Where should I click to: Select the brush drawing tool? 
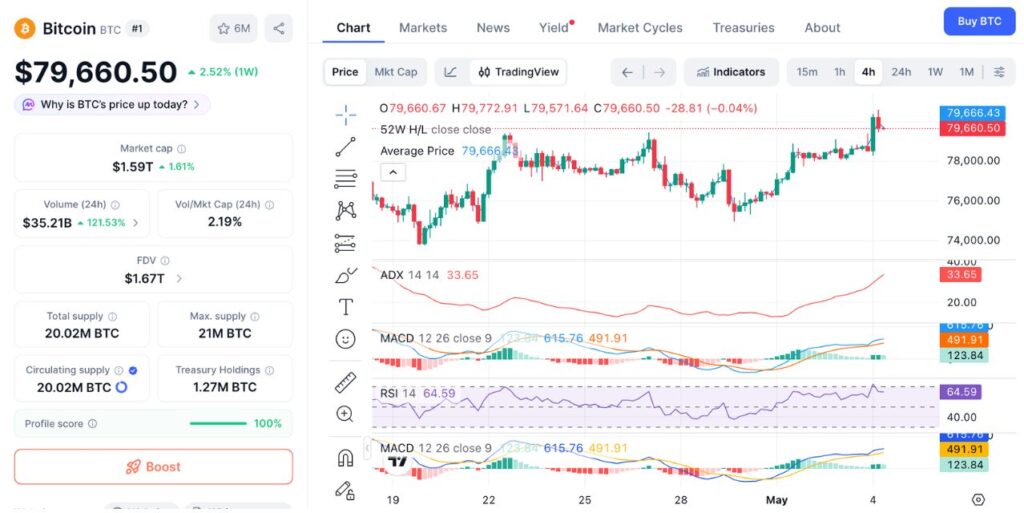point(345,275)
